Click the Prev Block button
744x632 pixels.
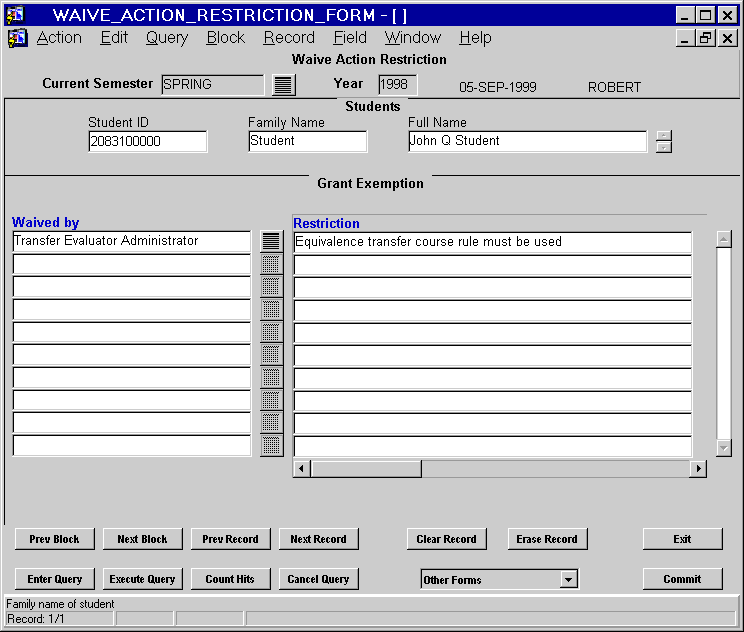pyautogui.click(x=55, y=539)
